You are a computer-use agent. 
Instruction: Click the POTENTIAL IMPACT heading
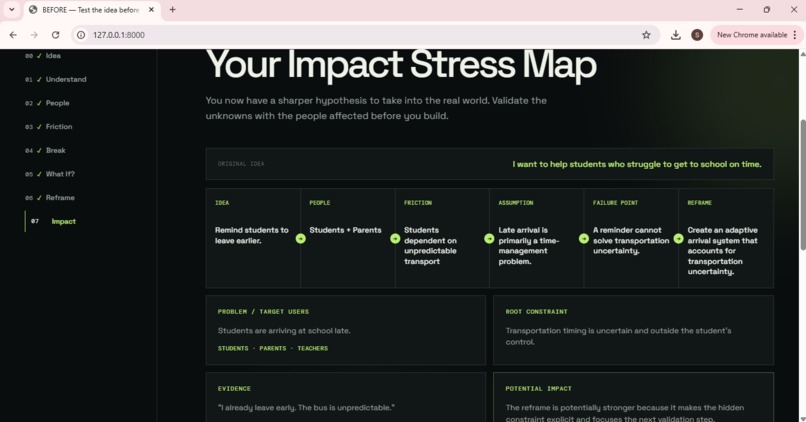pos(538,389)
